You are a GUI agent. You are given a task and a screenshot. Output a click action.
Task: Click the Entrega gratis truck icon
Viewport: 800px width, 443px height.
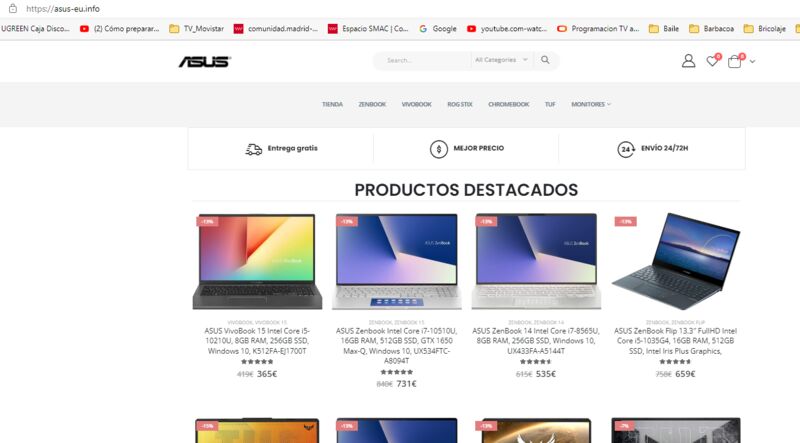pos(254,149)
